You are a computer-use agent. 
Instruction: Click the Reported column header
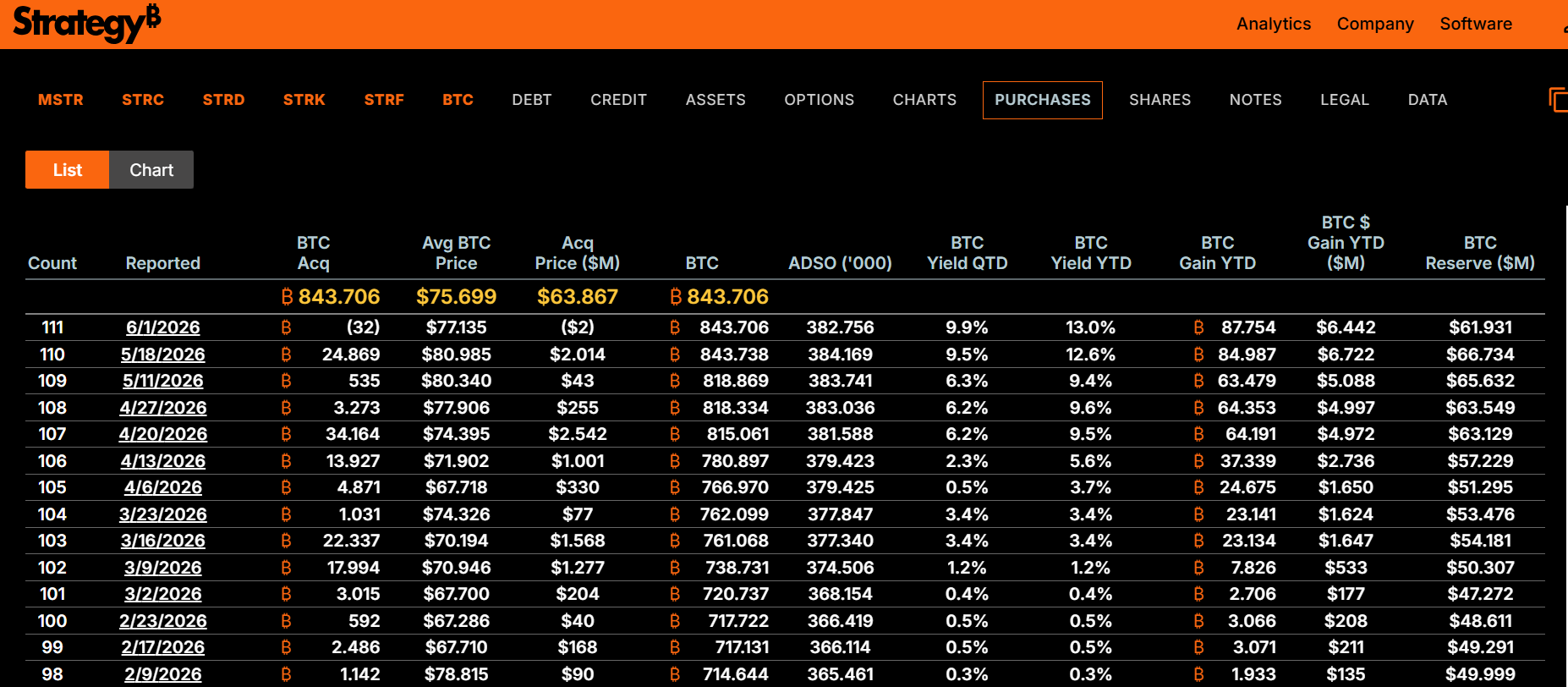point(163,263)
